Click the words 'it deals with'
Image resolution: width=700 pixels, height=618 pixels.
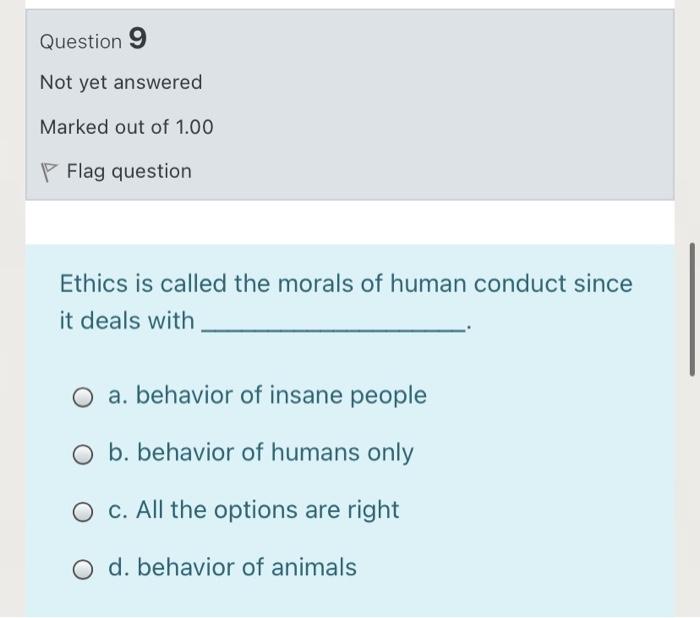point(127,321)
